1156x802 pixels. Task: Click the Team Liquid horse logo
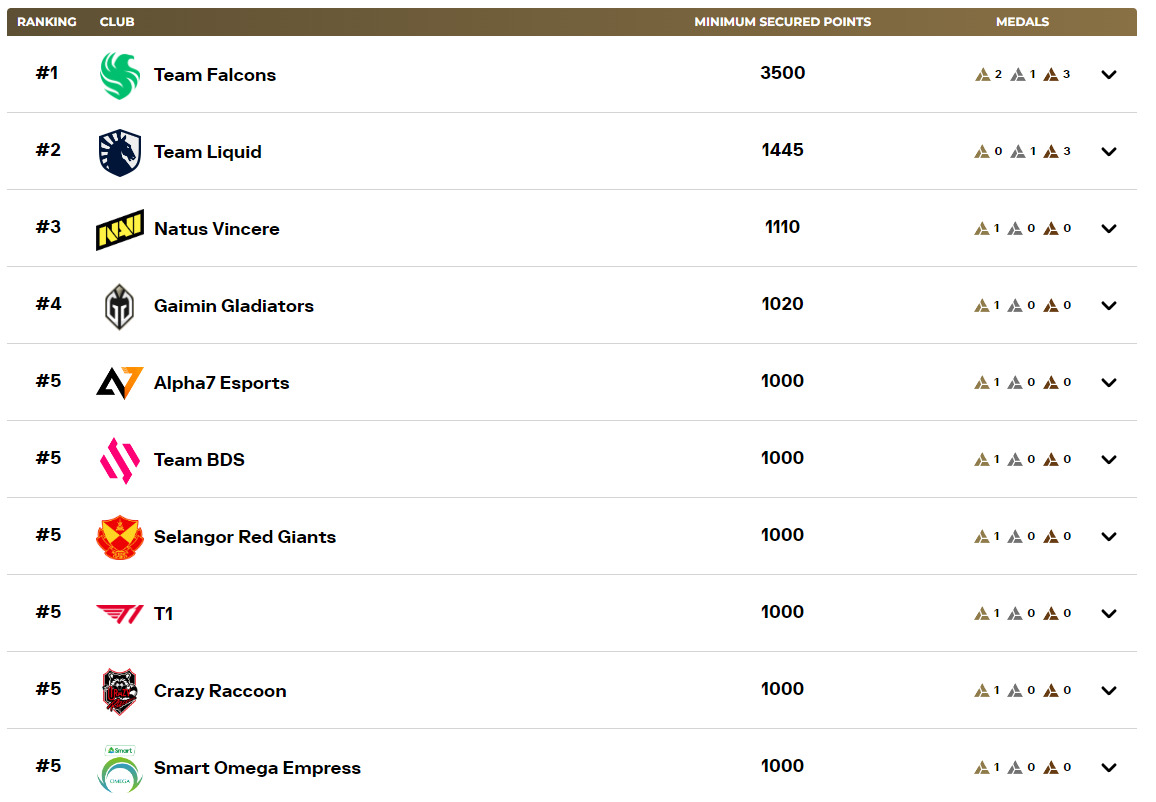click(120, 152)
